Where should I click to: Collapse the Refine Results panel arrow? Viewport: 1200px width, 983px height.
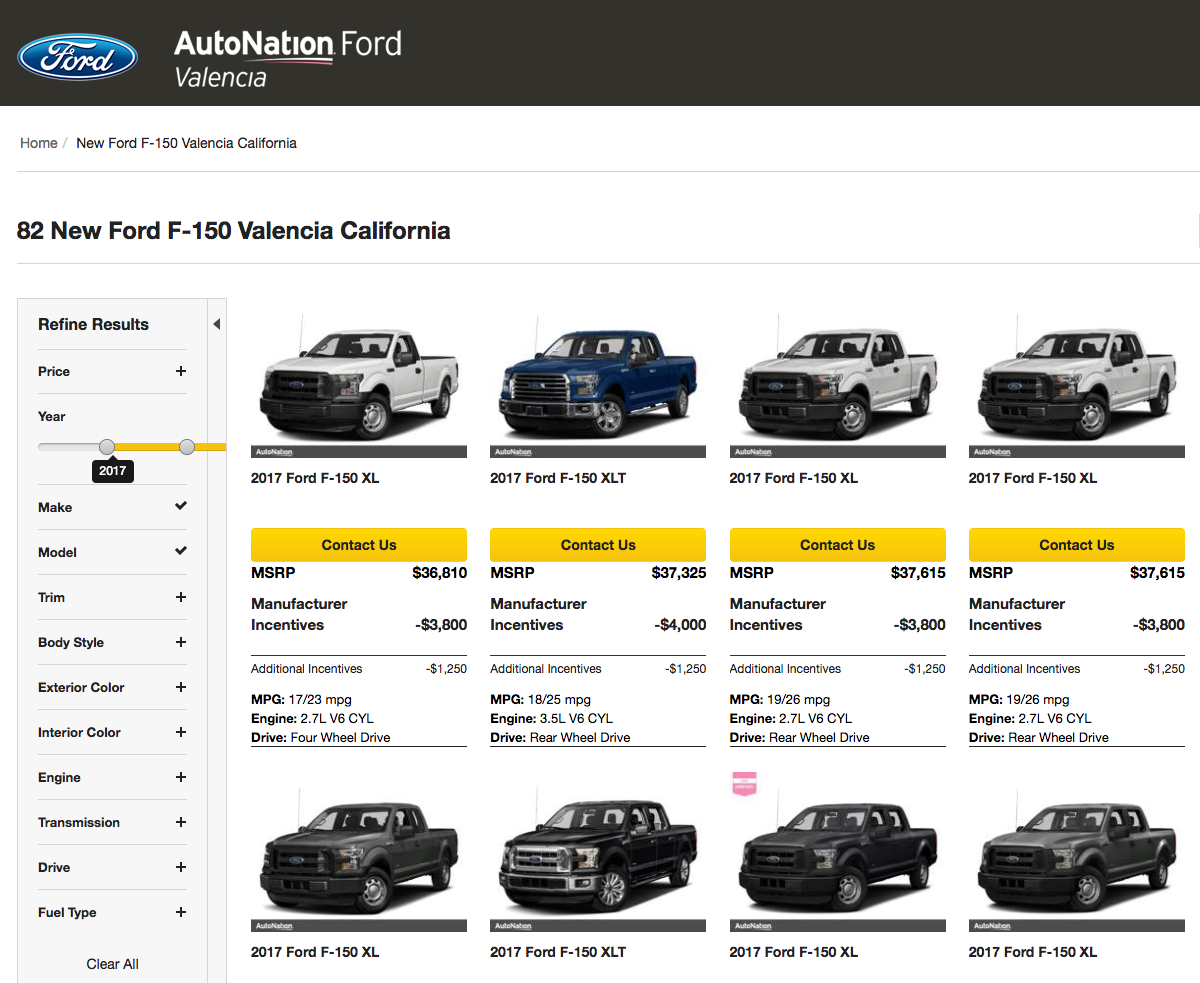pos(216,324)
